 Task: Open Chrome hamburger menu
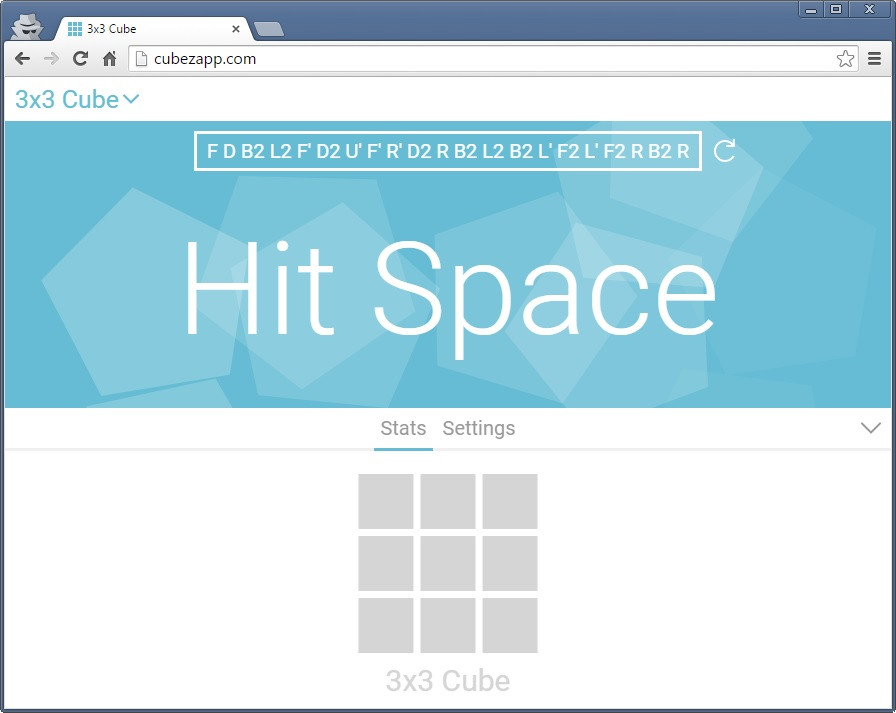(875, 59)
